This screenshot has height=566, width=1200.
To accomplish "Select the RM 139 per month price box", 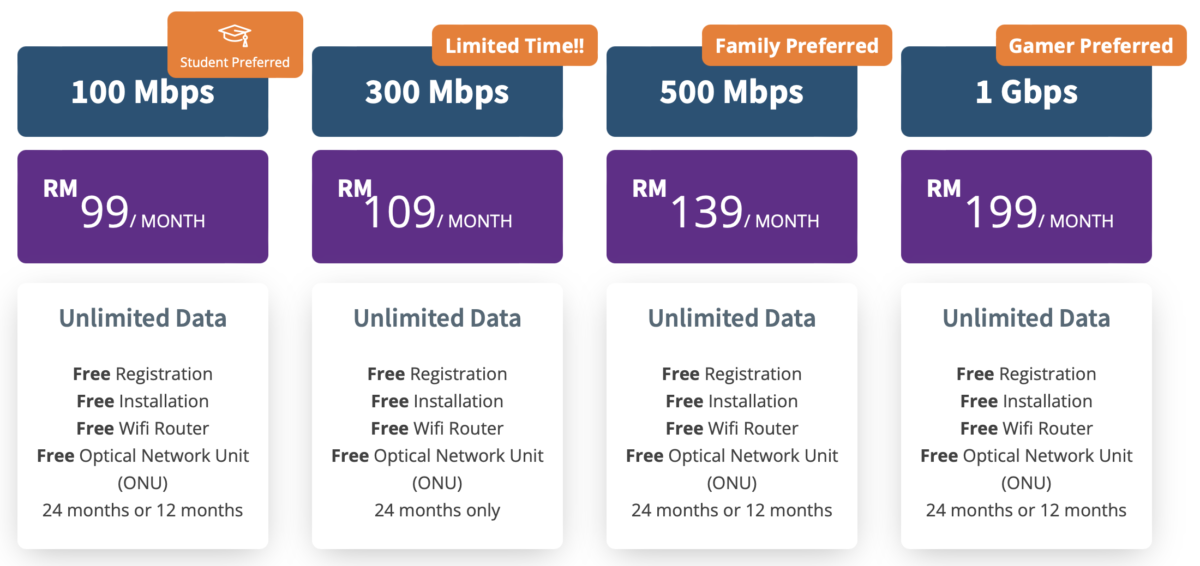I will point(731,207).
